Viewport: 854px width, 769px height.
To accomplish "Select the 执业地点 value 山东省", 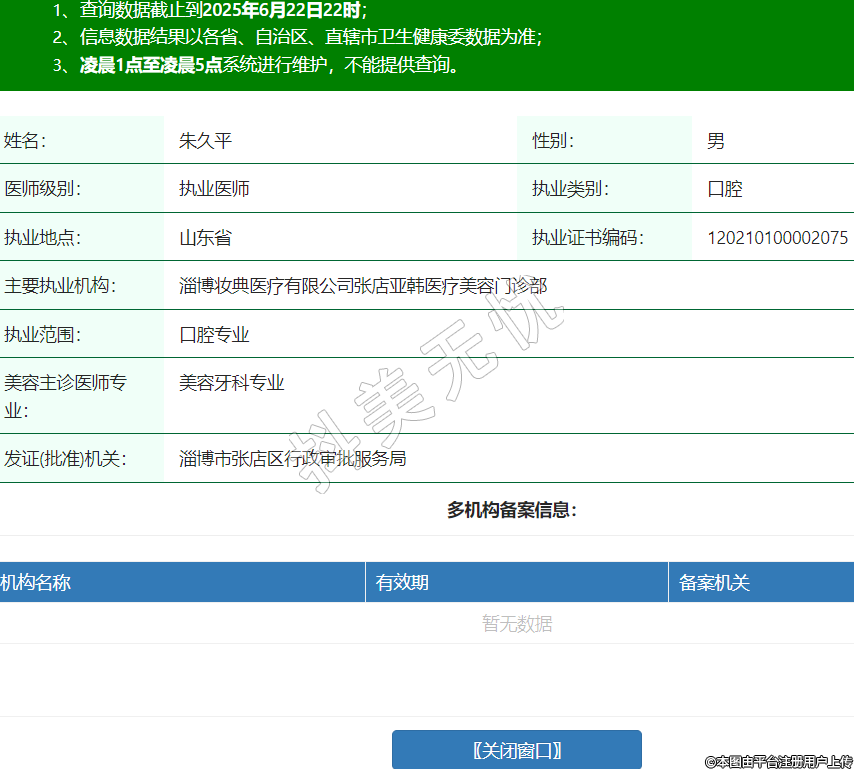I will click(205, 238).
